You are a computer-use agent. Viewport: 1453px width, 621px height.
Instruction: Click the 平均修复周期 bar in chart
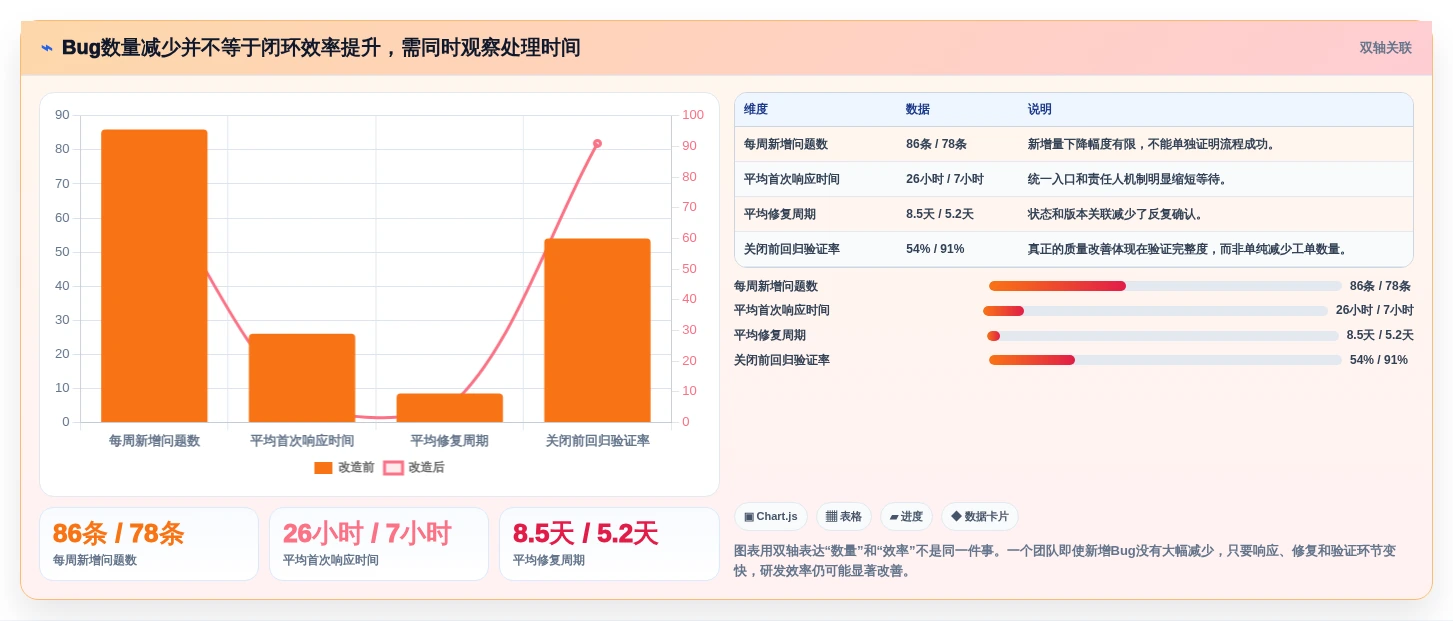[450, 408]
